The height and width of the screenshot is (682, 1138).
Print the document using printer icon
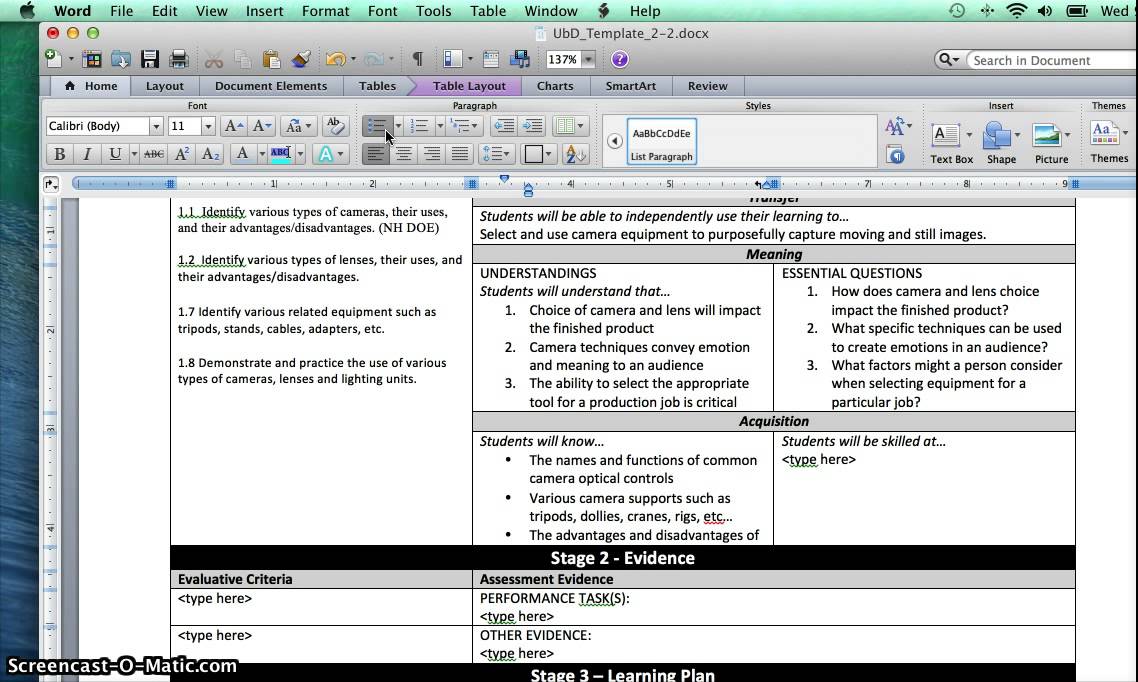[x=179, y=59]
